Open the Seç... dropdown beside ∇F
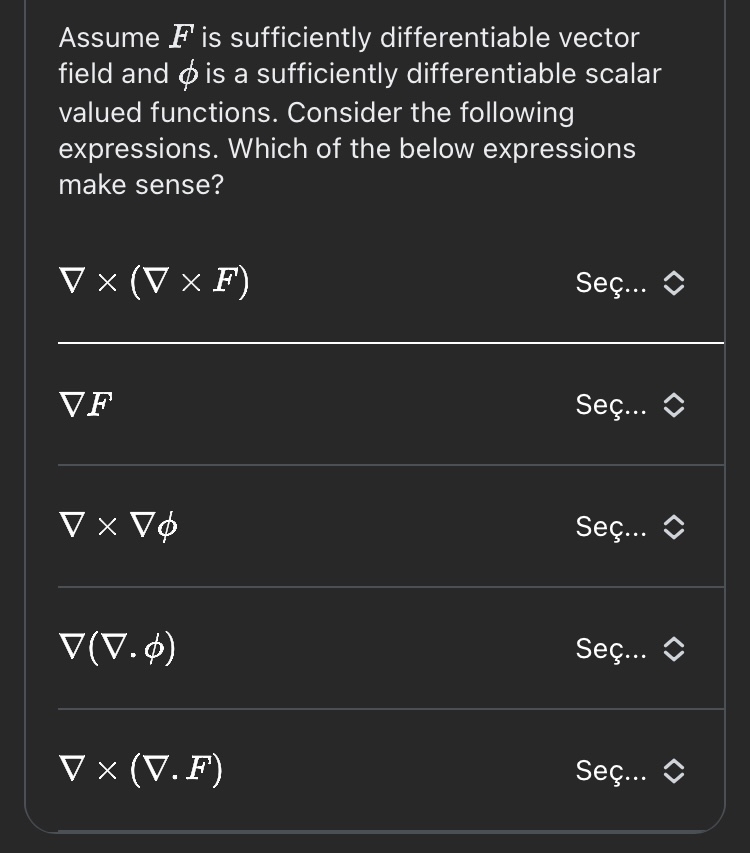 coord(628,405)
